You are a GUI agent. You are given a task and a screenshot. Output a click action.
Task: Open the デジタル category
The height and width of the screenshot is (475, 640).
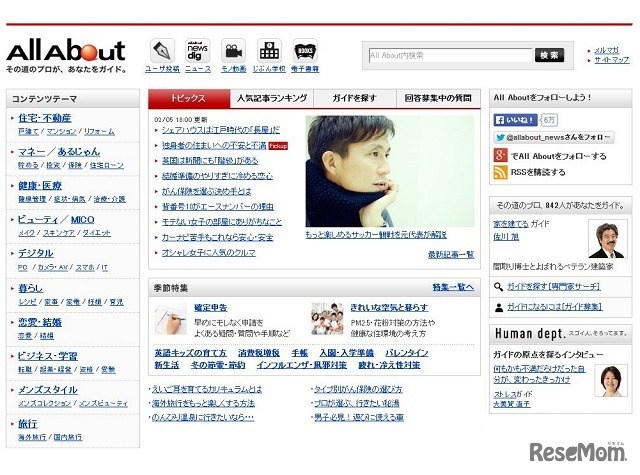click(x=36, y=253)
